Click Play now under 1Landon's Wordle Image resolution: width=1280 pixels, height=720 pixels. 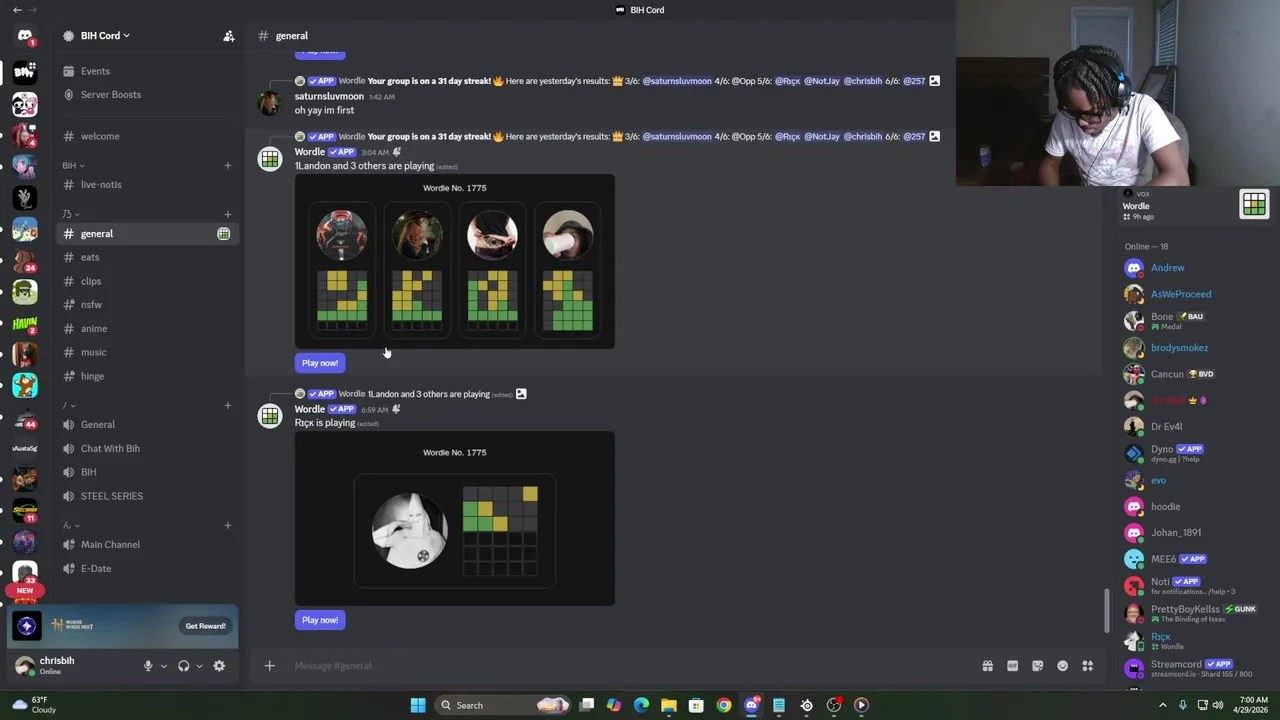320,363
